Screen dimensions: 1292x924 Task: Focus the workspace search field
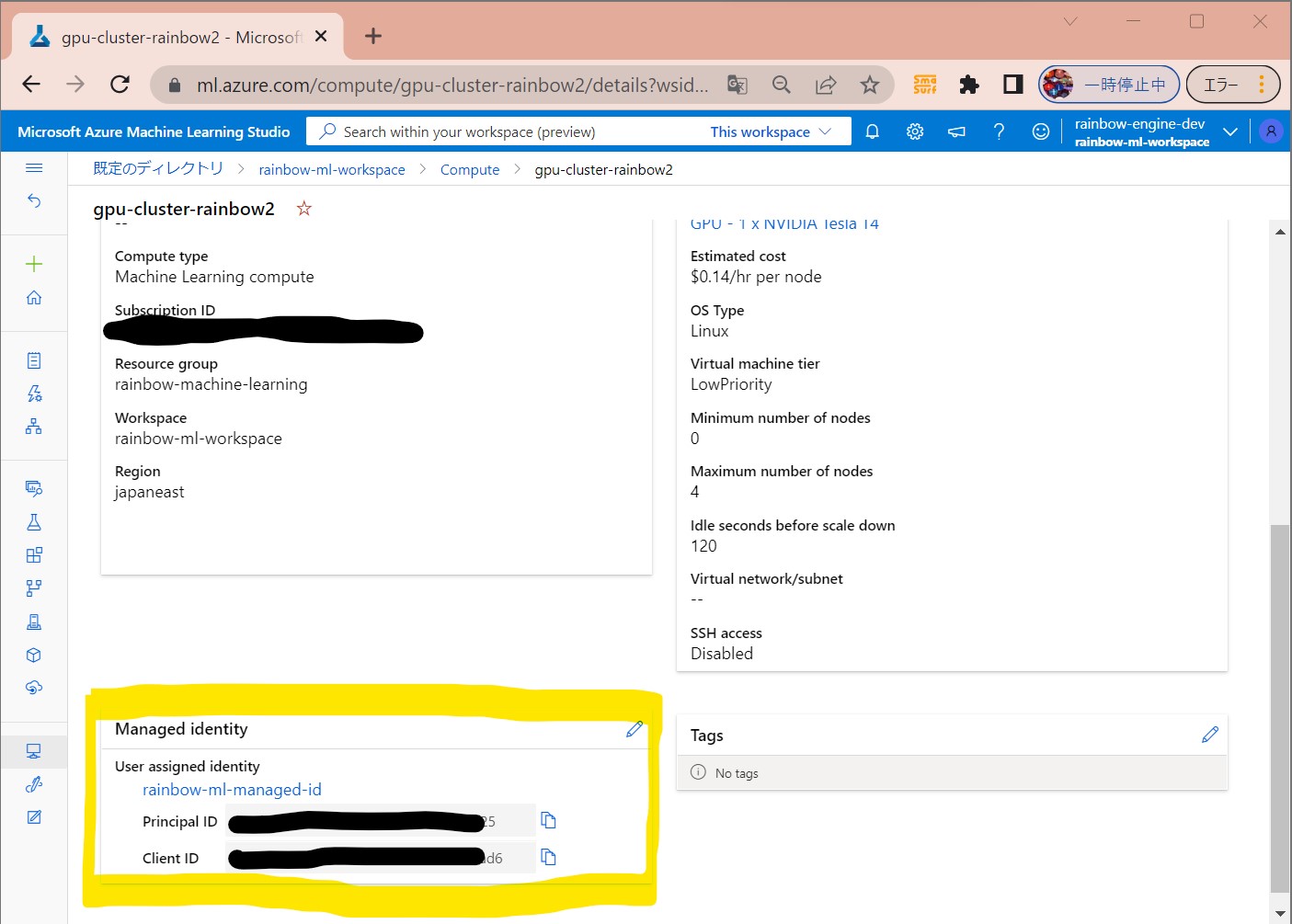506,131
